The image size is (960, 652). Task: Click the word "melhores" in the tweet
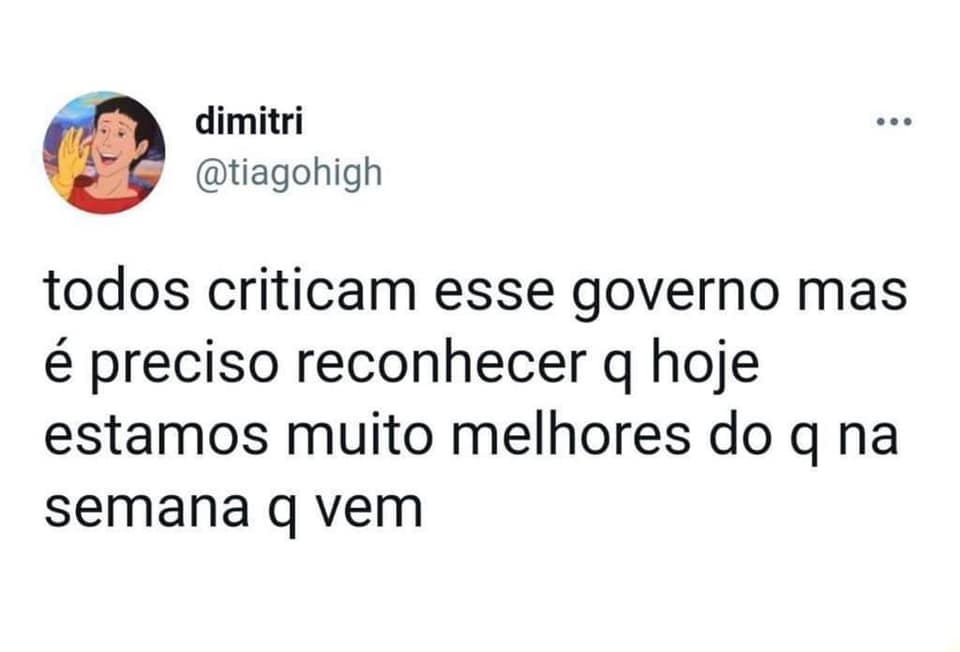pyautogui.click(x=572, y=435)
